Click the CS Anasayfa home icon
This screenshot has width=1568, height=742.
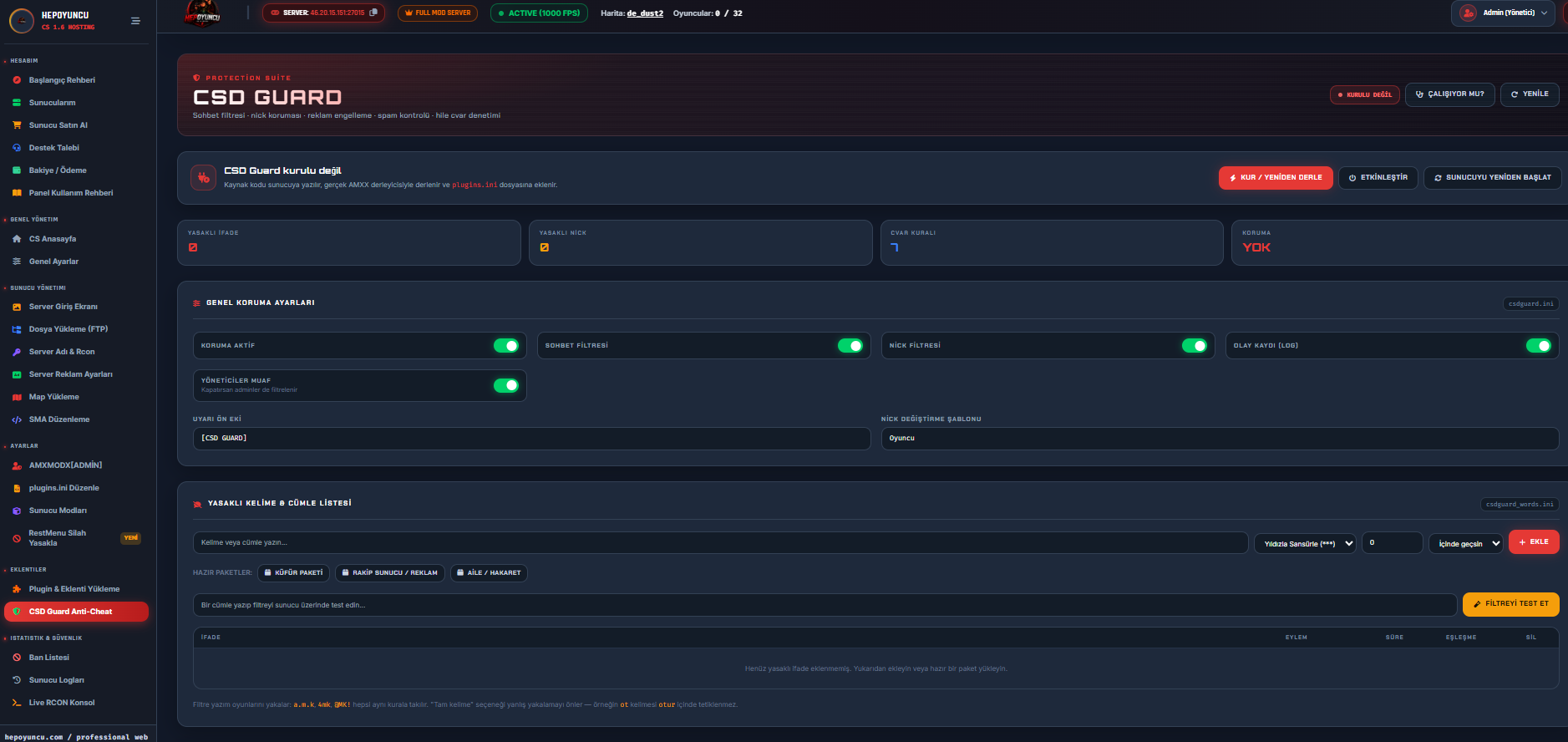(x=17, y=239)
